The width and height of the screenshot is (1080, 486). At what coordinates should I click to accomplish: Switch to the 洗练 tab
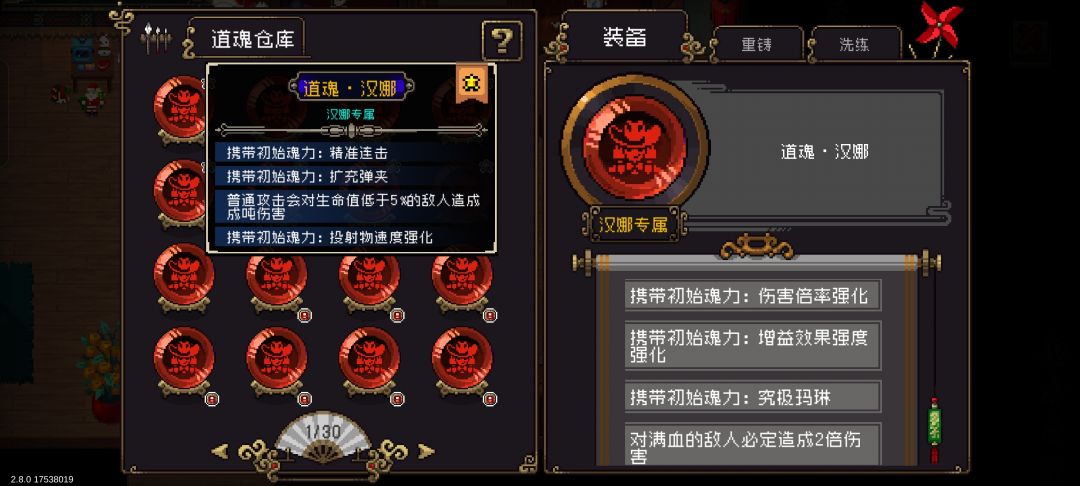pos(854,45)
